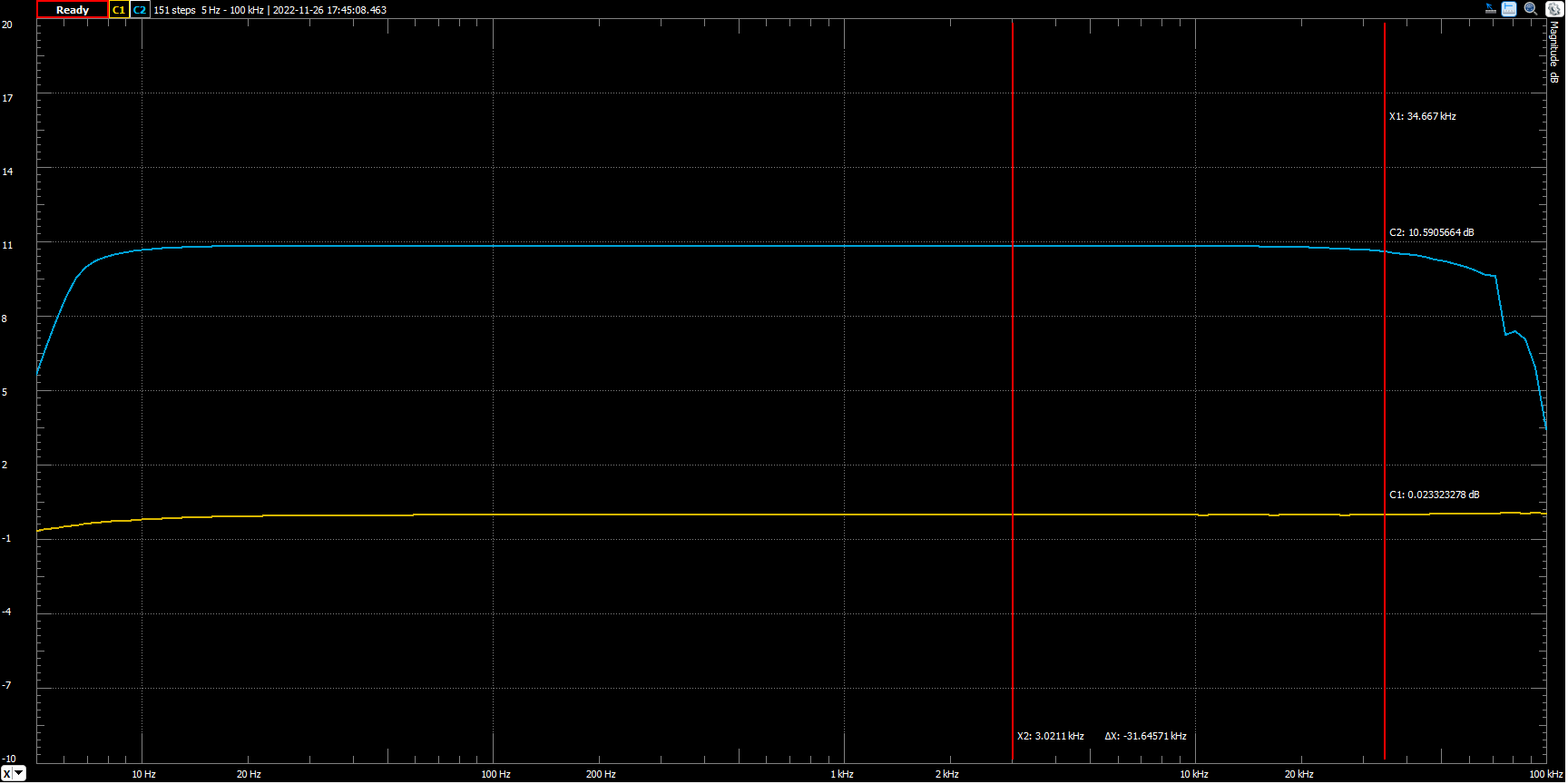The height and width of the screenshot is (784, 1568).
Task: Click the 5 dB magnitude axis label
Action: pyautogui.click(x=5, y=392)
